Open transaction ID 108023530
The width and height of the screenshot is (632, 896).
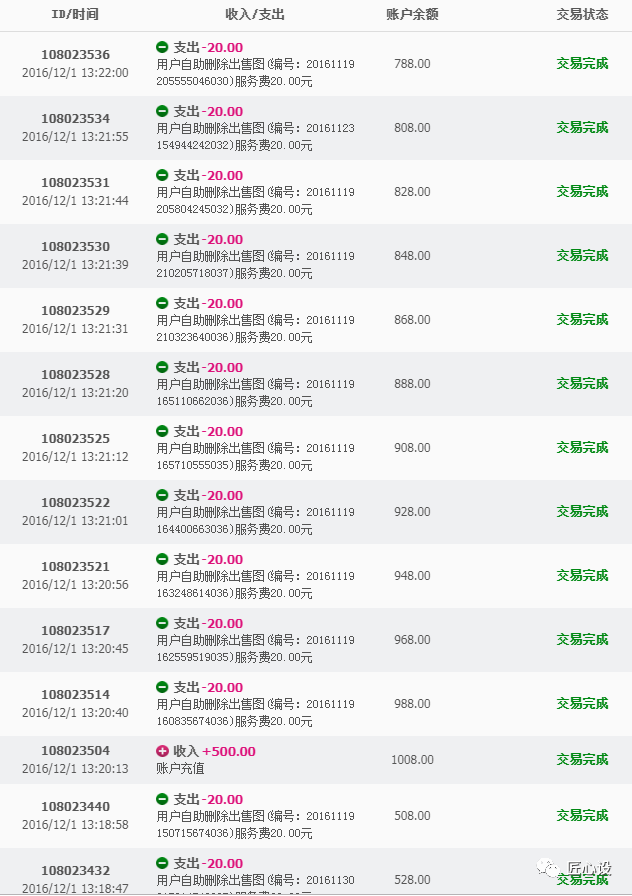click(75, 247)
